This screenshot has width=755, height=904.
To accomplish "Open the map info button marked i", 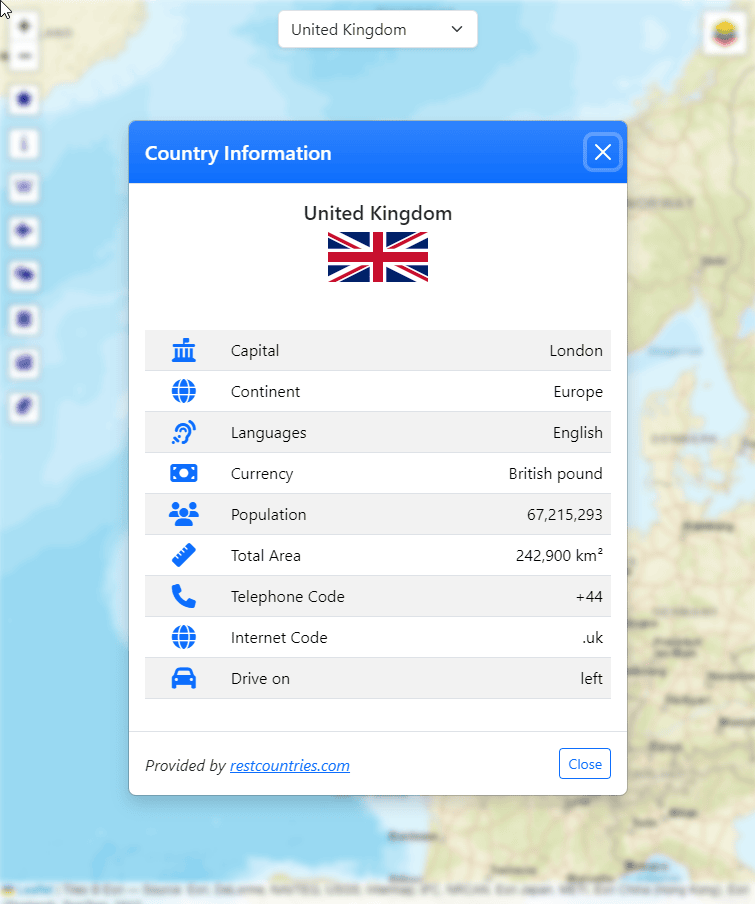I will pyautogui.click(x=24, y=144).
